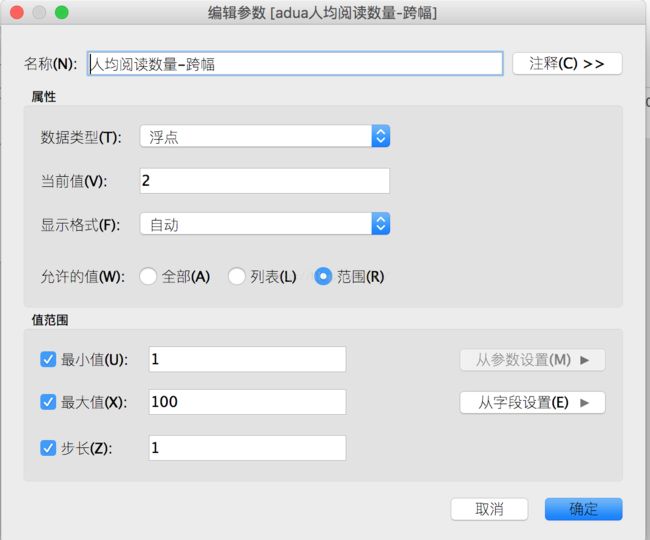
Task: Uncheck the 步长(Z) checkbox
Action: tap(48, 448)
